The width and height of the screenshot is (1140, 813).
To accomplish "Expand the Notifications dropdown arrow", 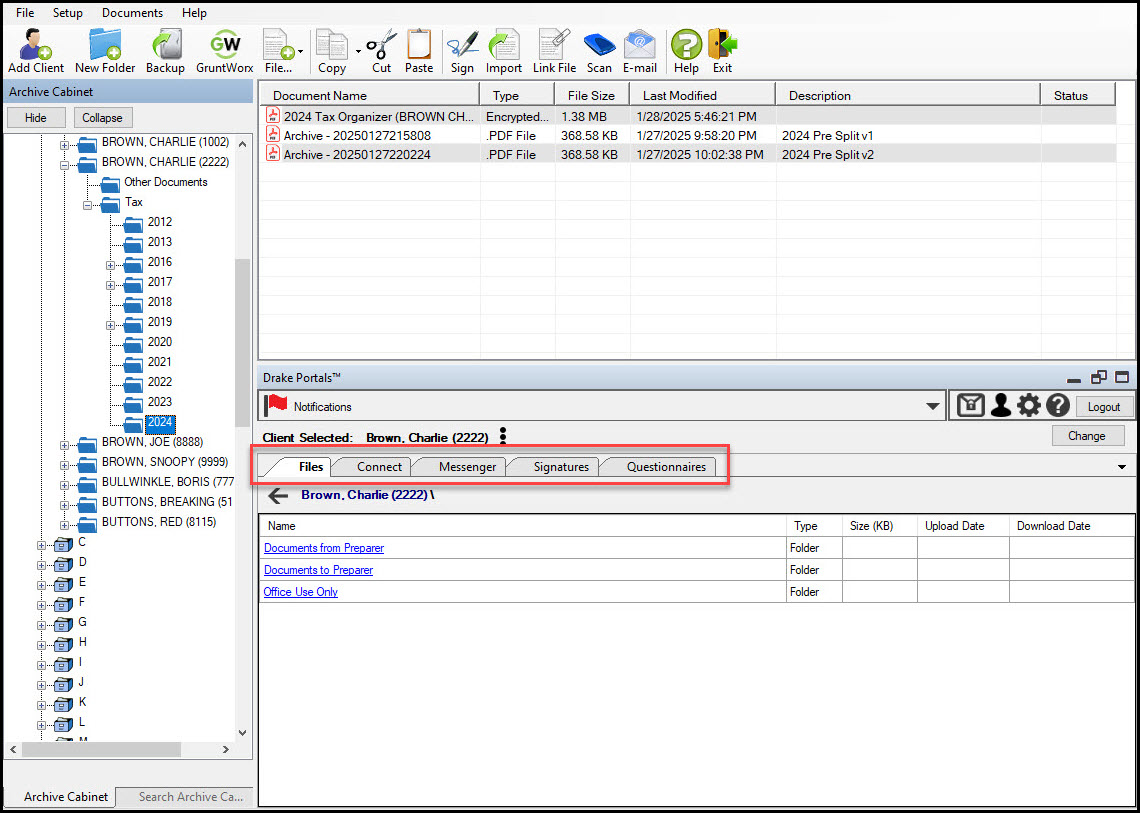I will click(933, 406).
